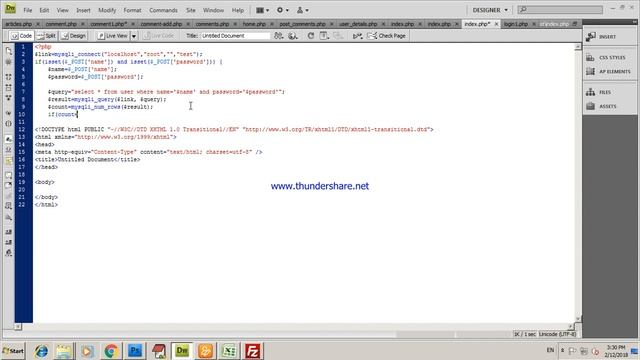Screen dimensions: 640x360
Task: Click the search field in the application bar
Action: coord(560,9)
